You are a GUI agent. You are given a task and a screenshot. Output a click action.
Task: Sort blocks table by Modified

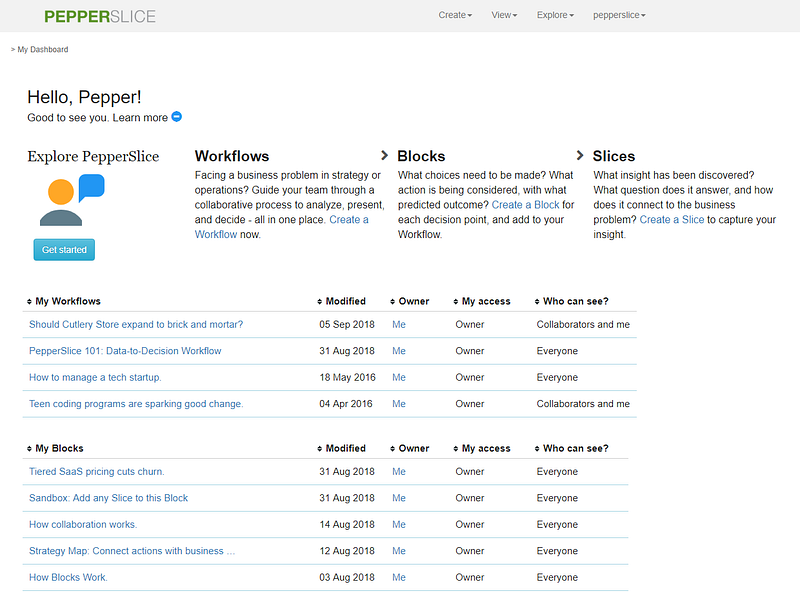point(341,448)
